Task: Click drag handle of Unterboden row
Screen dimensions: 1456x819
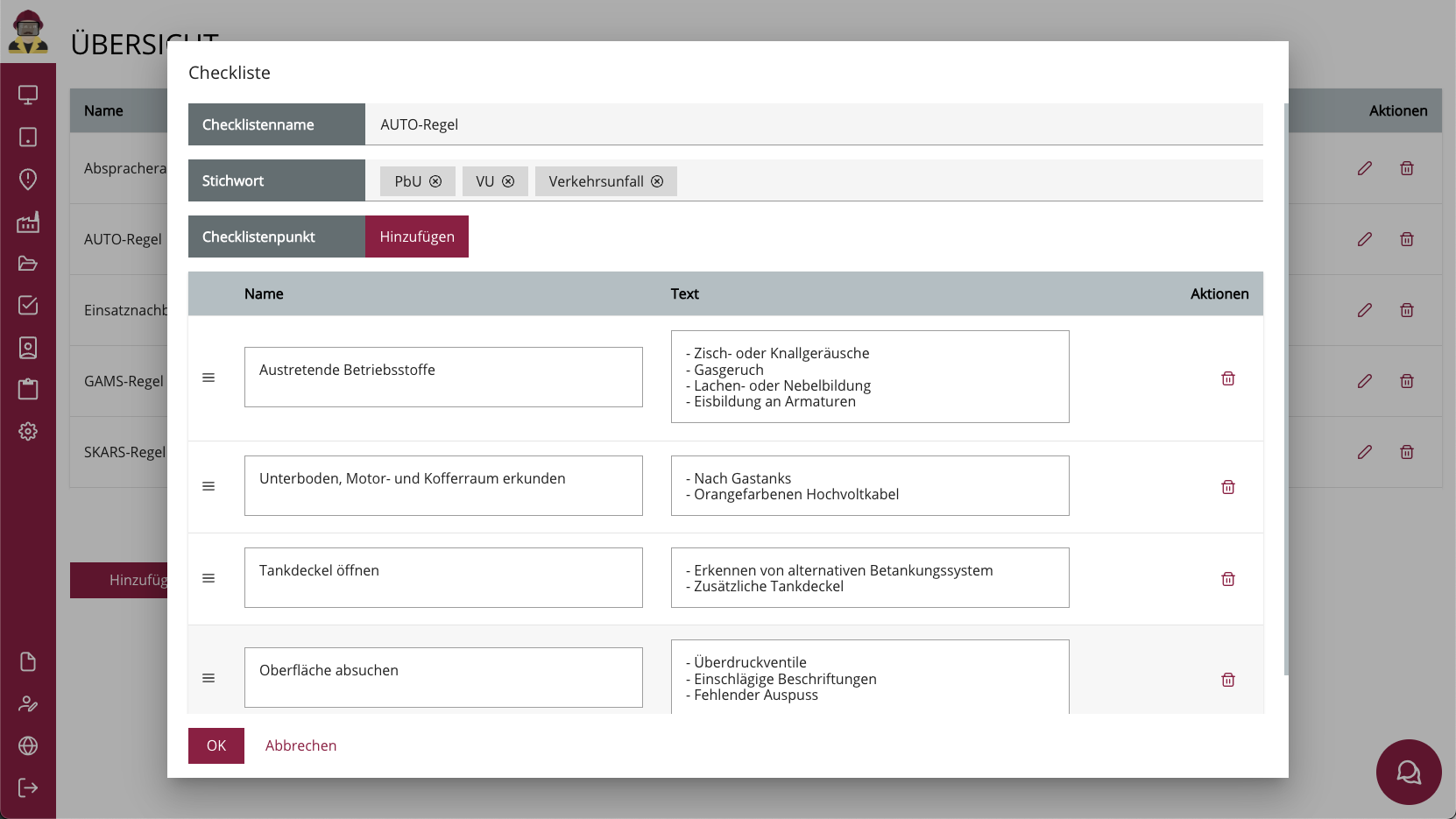Action: tap(209, 486)
